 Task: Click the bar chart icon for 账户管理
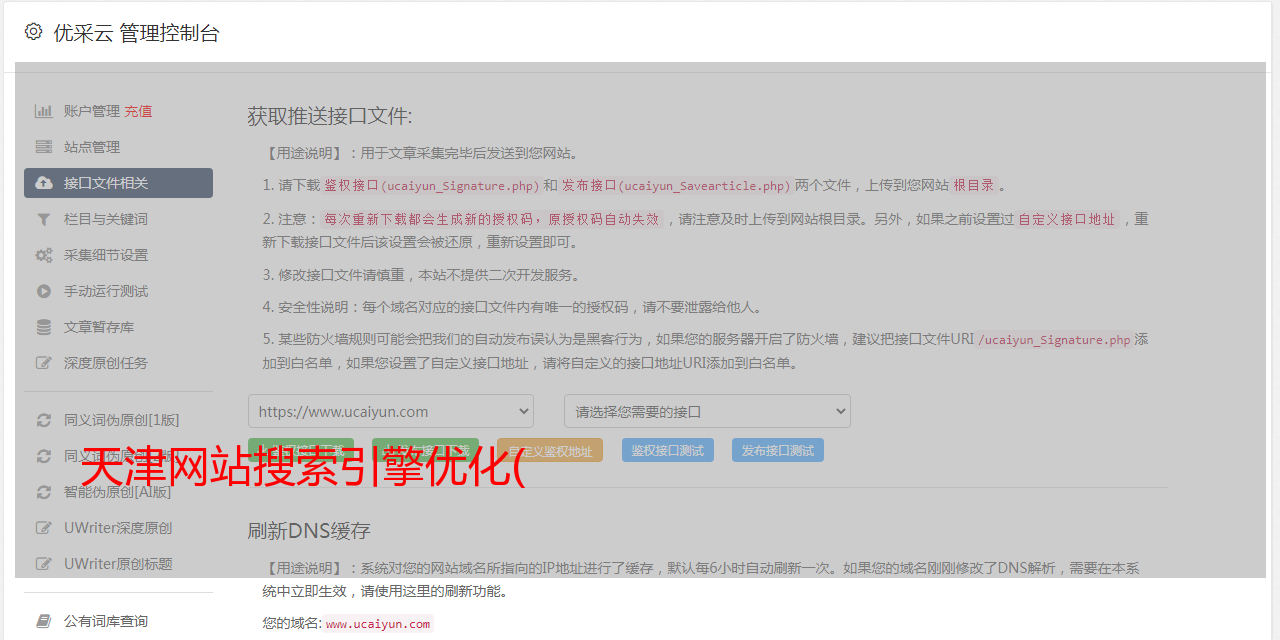point(44,111)
